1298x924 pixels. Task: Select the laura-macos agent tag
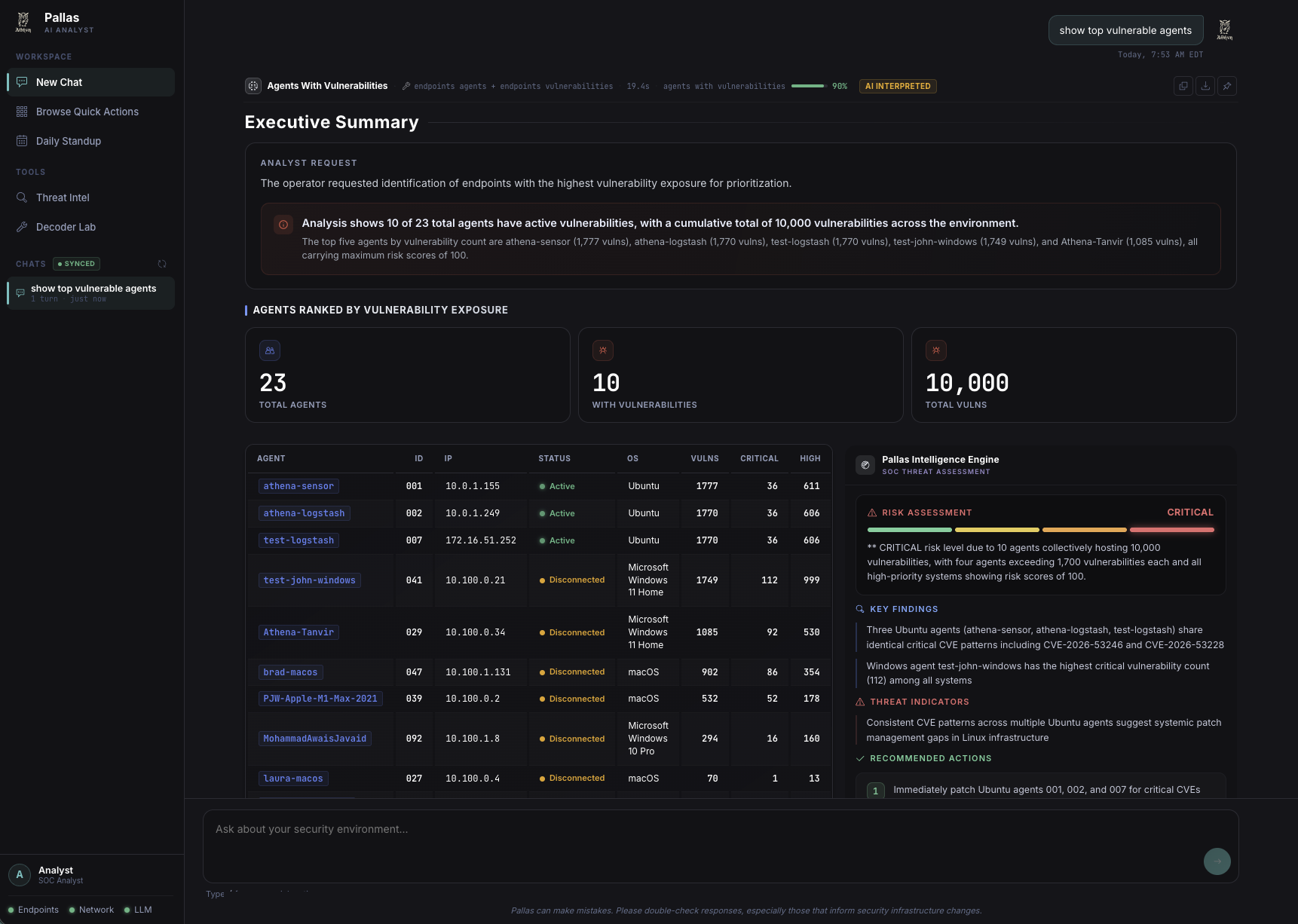pyautogui.click(x=293, y=779)
